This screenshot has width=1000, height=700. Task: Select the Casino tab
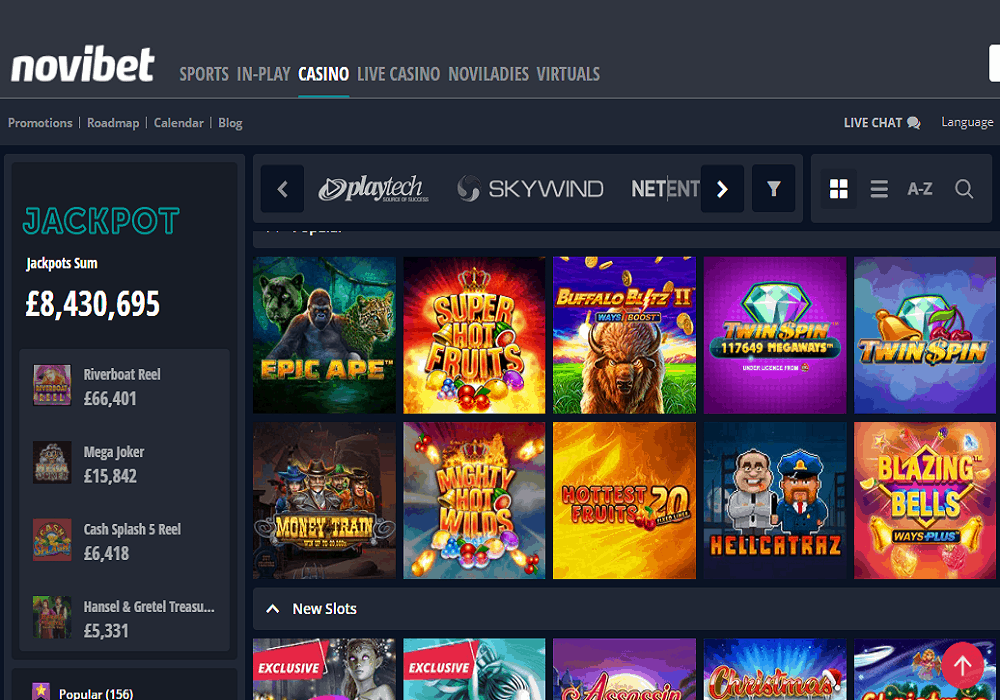click(323, 74)
